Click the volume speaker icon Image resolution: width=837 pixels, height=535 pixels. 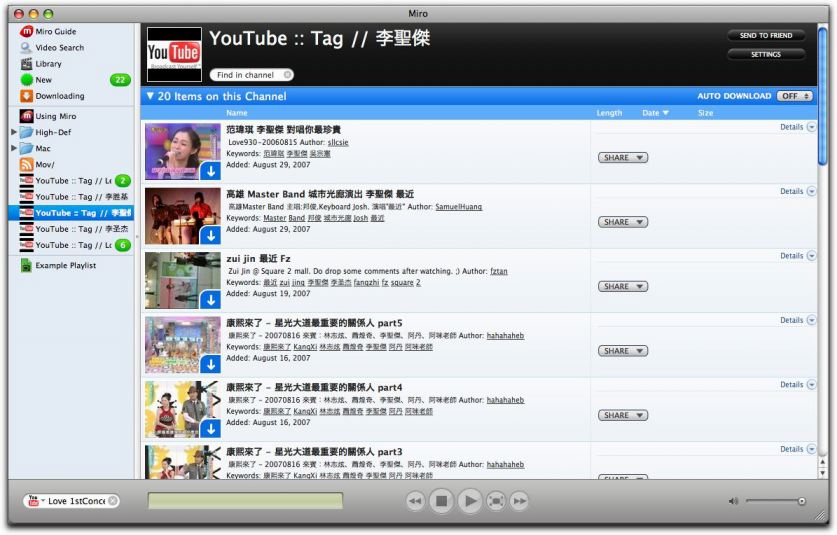(733, 501)
